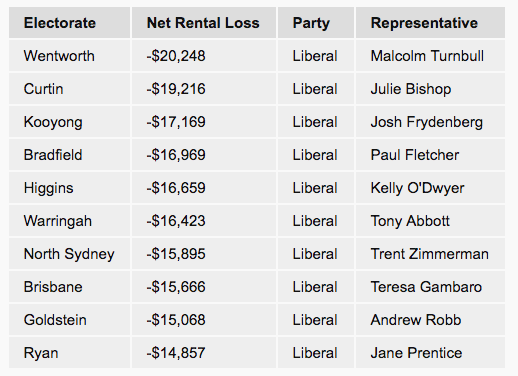
Task: Select the Josh Frydenberg cell
Action: 430,122
